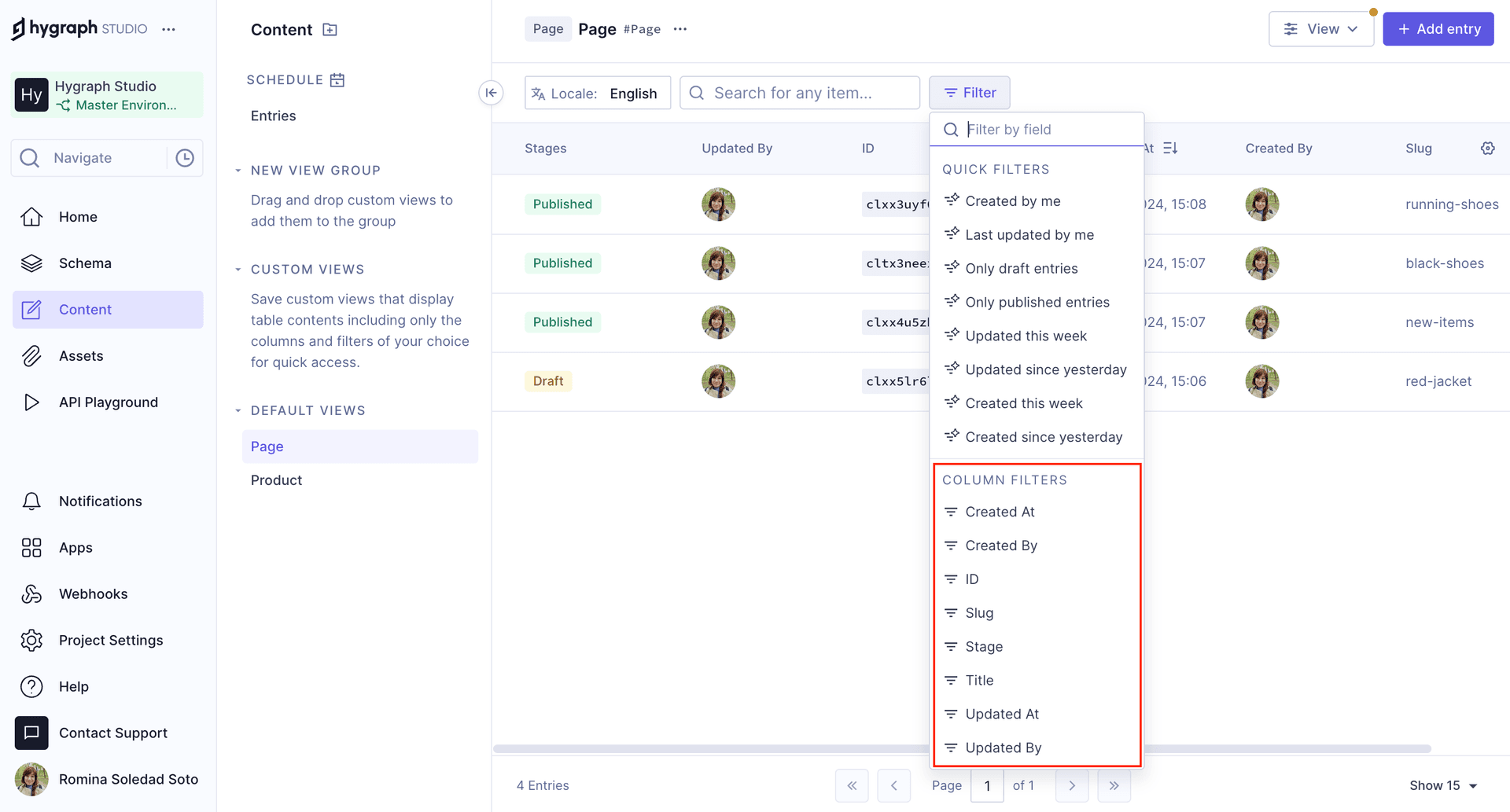This screenshot has height=812, width=1510.
Task: Focus the Filter by field input
Action: pyautogui.click(x=1046, y=130)
